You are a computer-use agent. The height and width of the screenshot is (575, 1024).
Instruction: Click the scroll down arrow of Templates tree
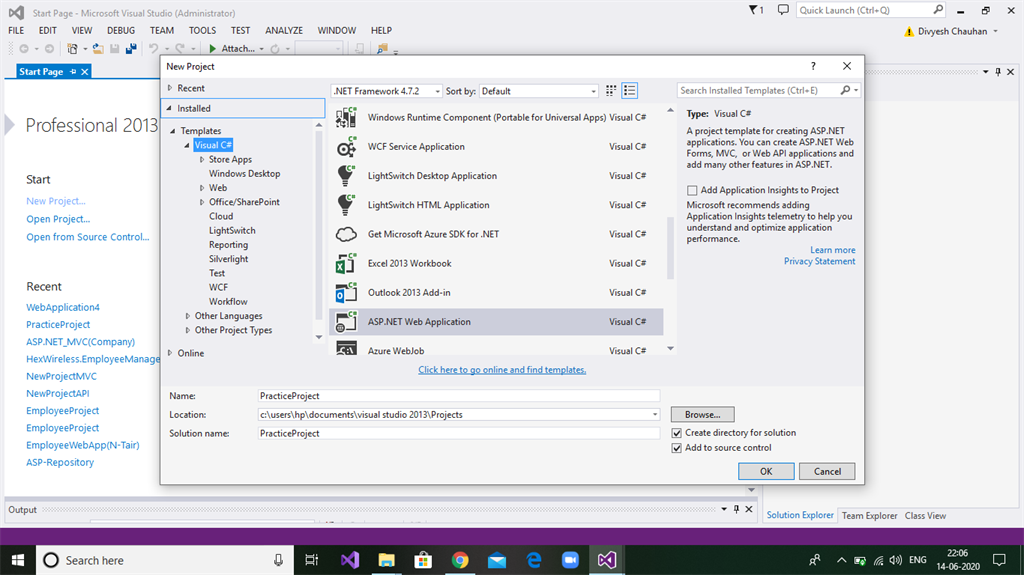(319, 337)
